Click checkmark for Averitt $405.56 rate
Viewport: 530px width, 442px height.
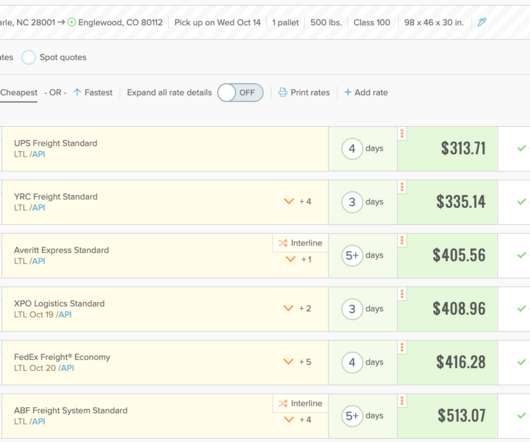tap(522, 255)
